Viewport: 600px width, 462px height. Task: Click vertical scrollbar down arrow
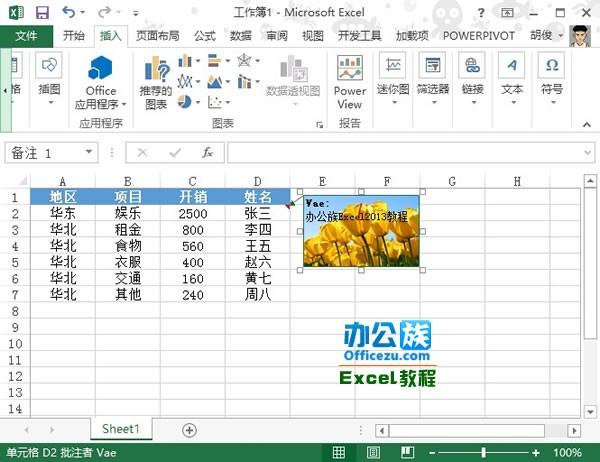tap(590, 412)
